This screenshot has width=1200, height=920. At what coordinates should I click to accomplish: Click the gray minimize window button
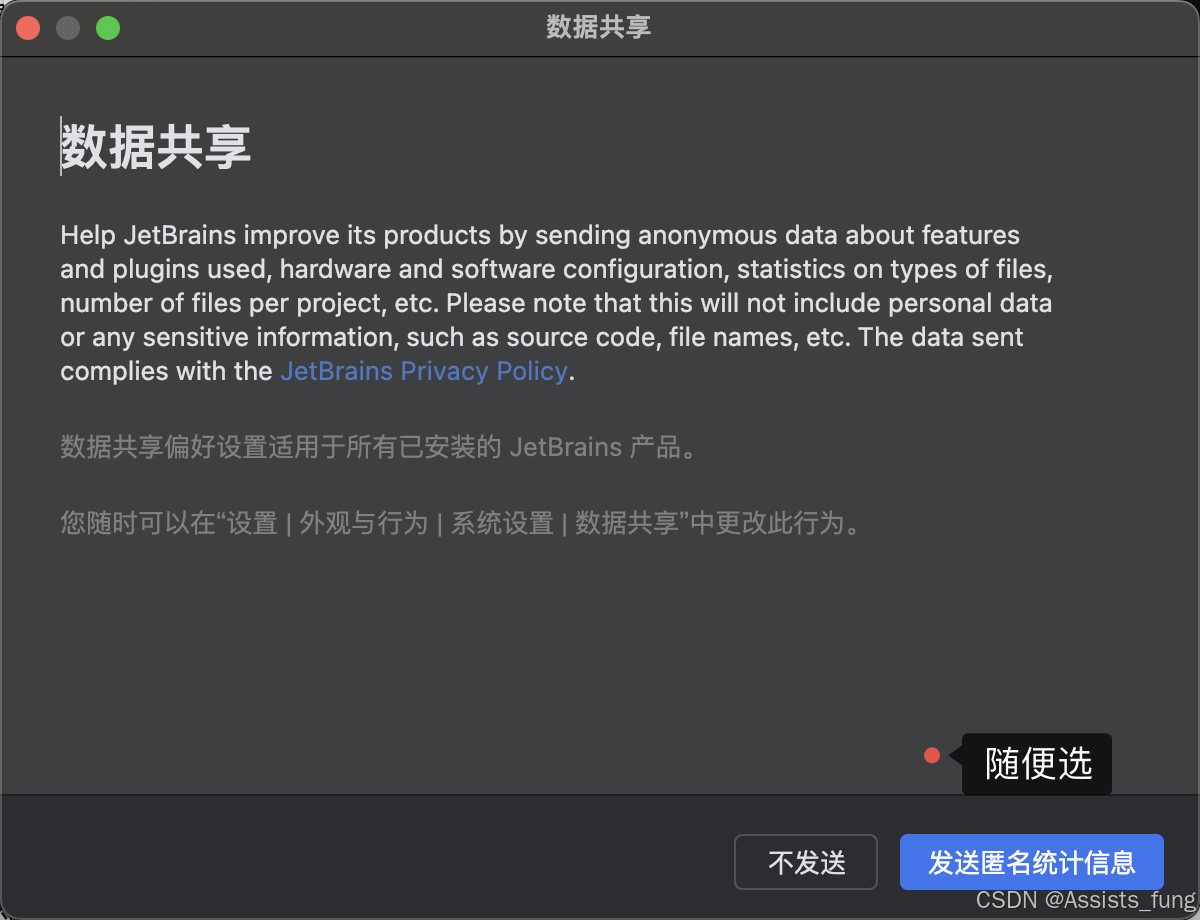coord(68,28)
